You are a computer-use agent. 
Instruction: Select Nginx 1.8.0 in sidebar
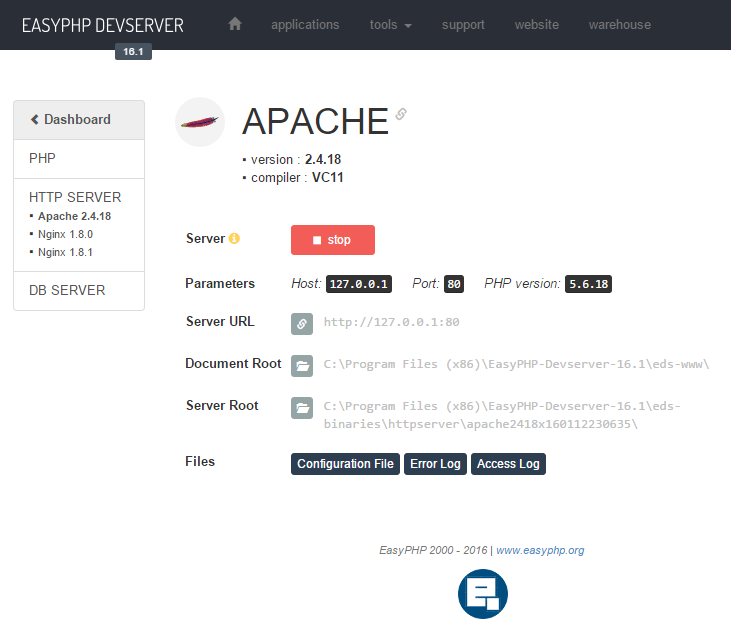click(x=65, y=234)
